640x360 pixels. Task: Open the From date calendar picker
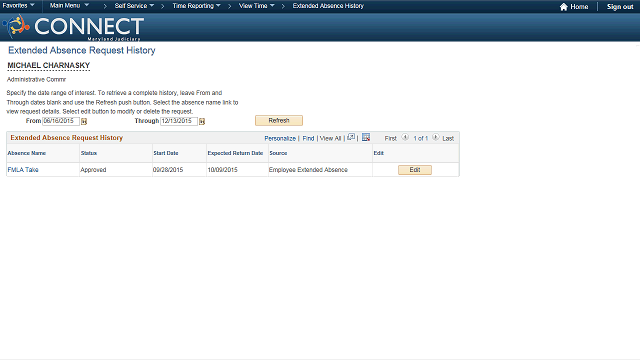click(x=84, y=121)
